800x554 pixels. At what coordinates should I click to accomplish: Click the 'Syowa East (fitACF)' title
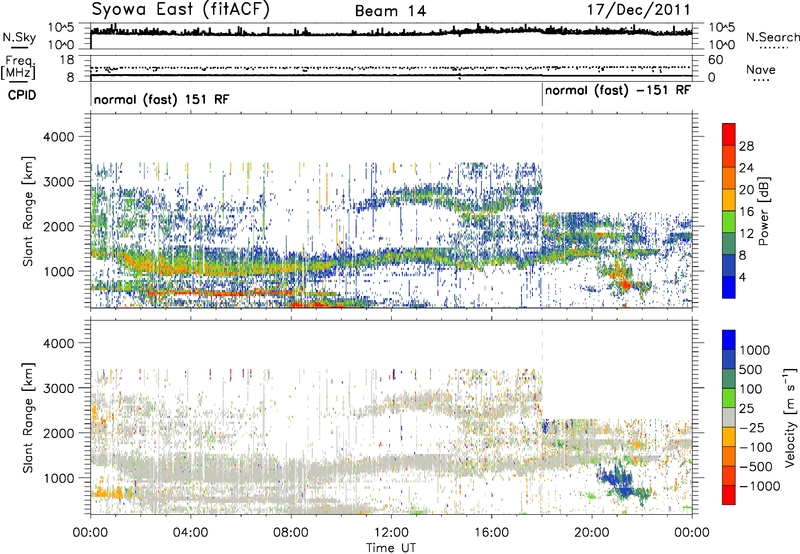tap(180, 9)
